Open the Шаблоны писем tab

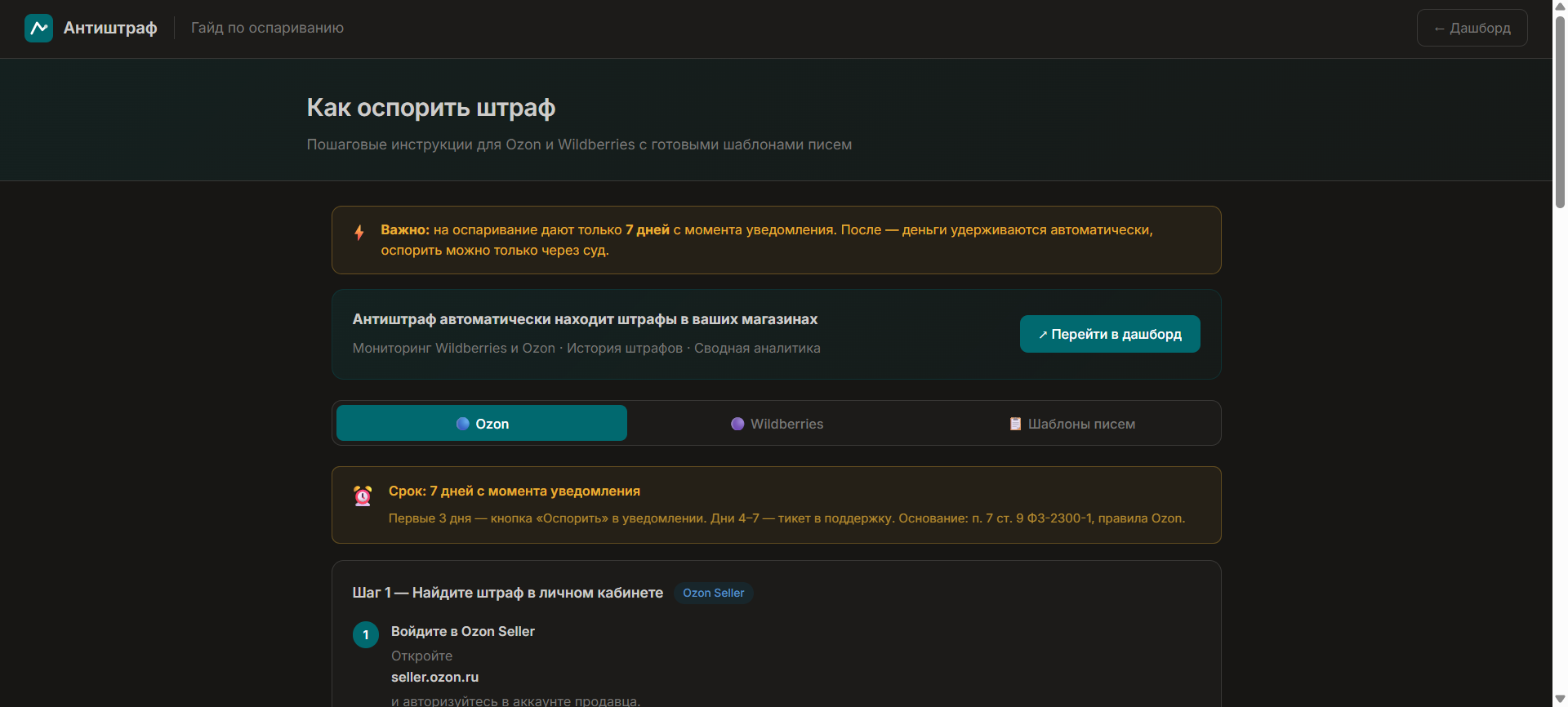(x=1071, y=423)
